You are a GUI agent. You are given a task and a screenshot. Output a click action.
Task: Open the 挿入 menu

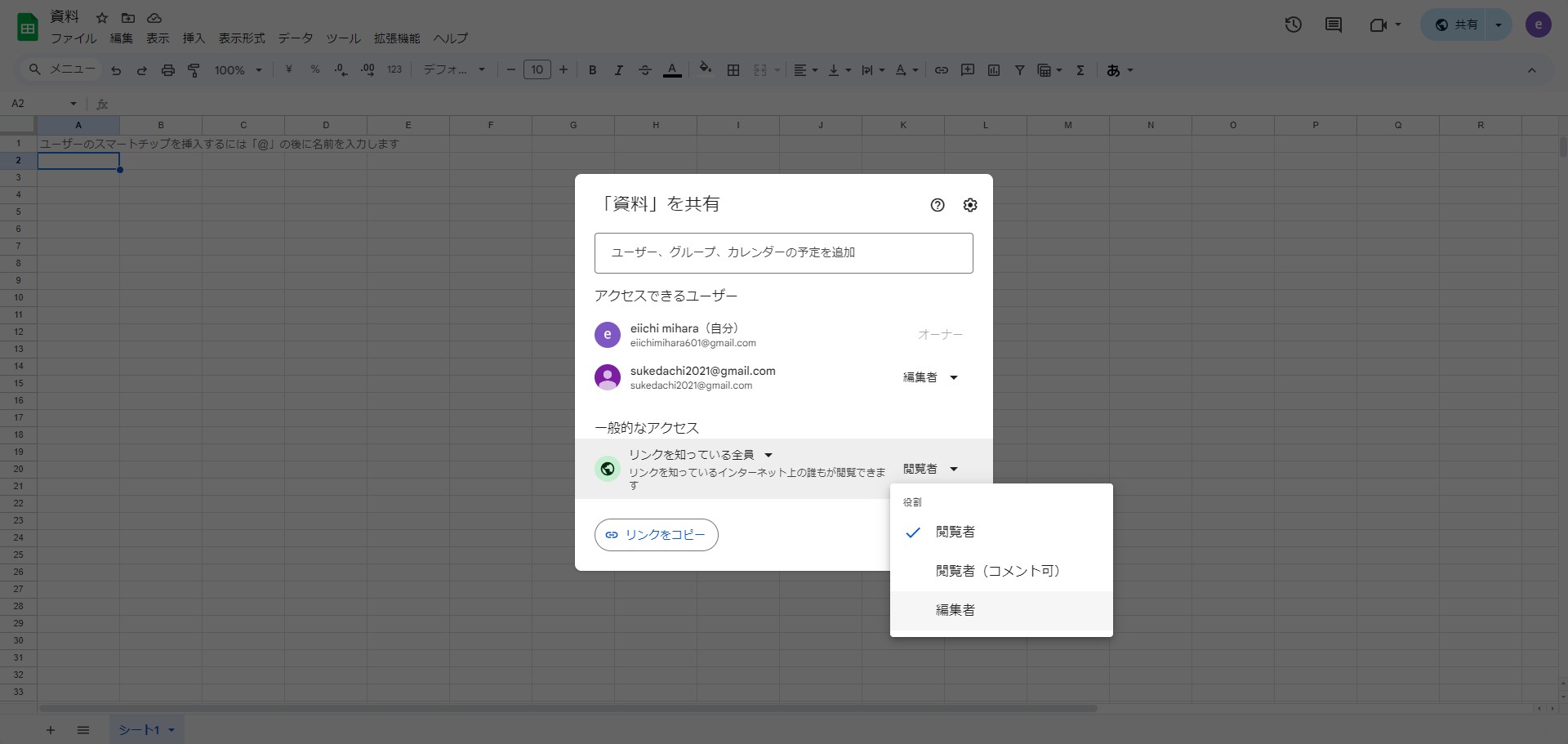pyautogui.click(x=194, y=38)
